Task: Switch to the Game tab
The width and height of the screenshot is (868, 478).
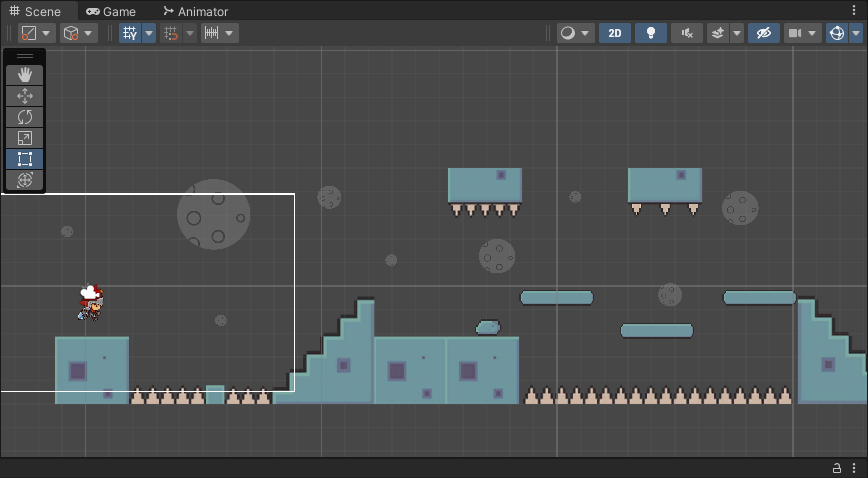Action: pyautogui.click(x=111, y=11)
